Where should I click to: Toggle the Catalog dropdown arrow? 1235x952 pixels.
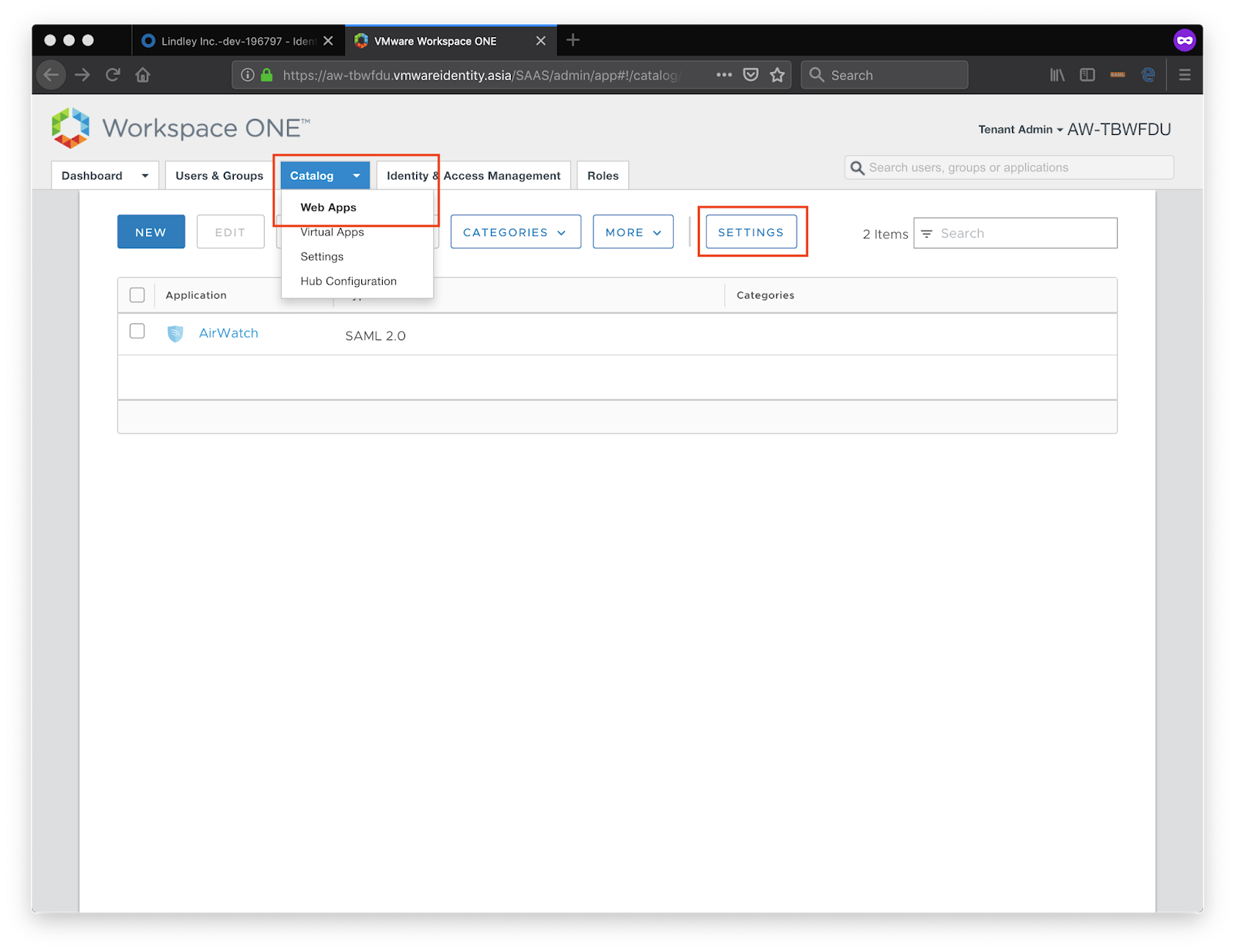[x=357, y=176]
